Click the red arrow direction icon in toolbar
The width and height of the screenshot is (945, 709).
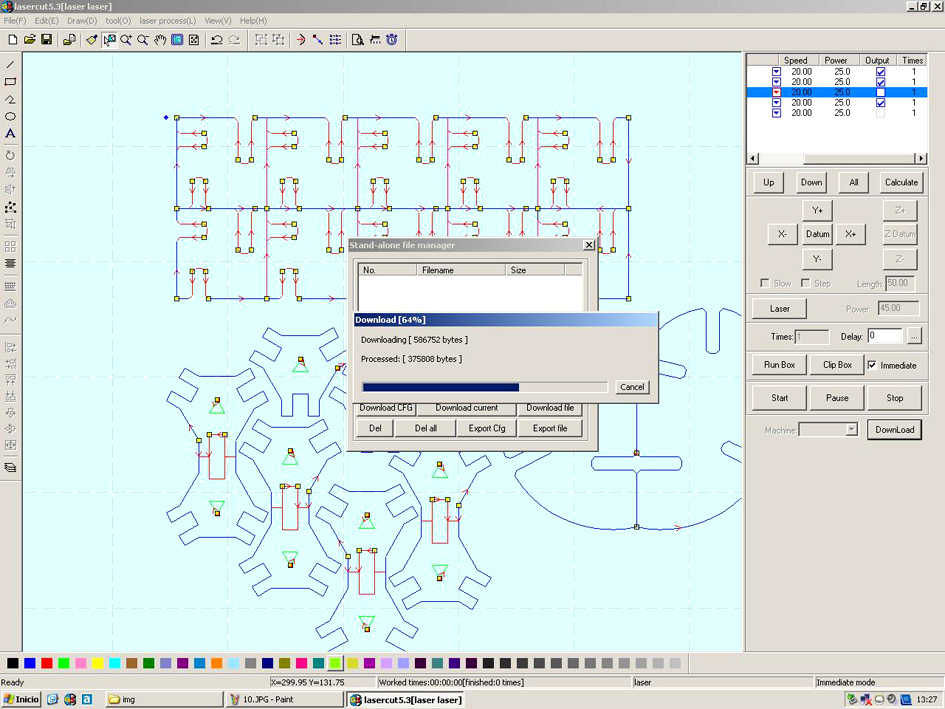[301, 40]
